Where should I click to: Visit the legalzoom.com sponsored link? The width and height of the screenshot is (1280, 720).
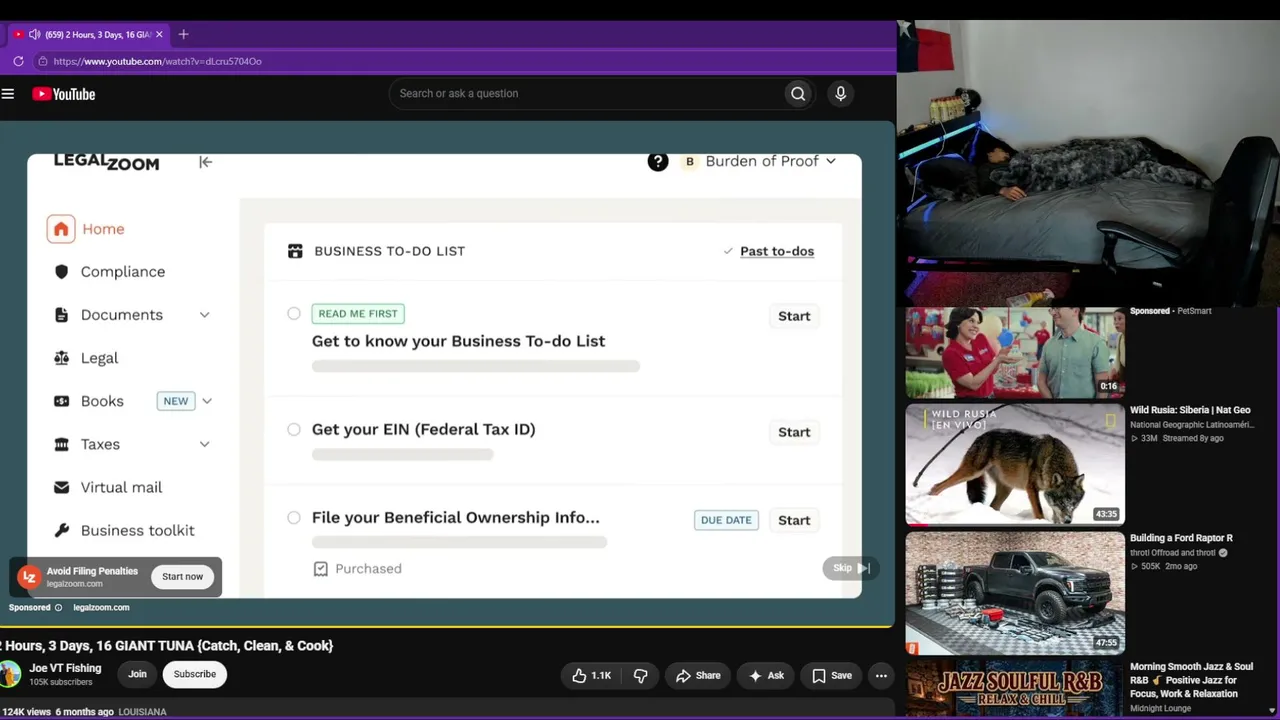click(101, 608)
